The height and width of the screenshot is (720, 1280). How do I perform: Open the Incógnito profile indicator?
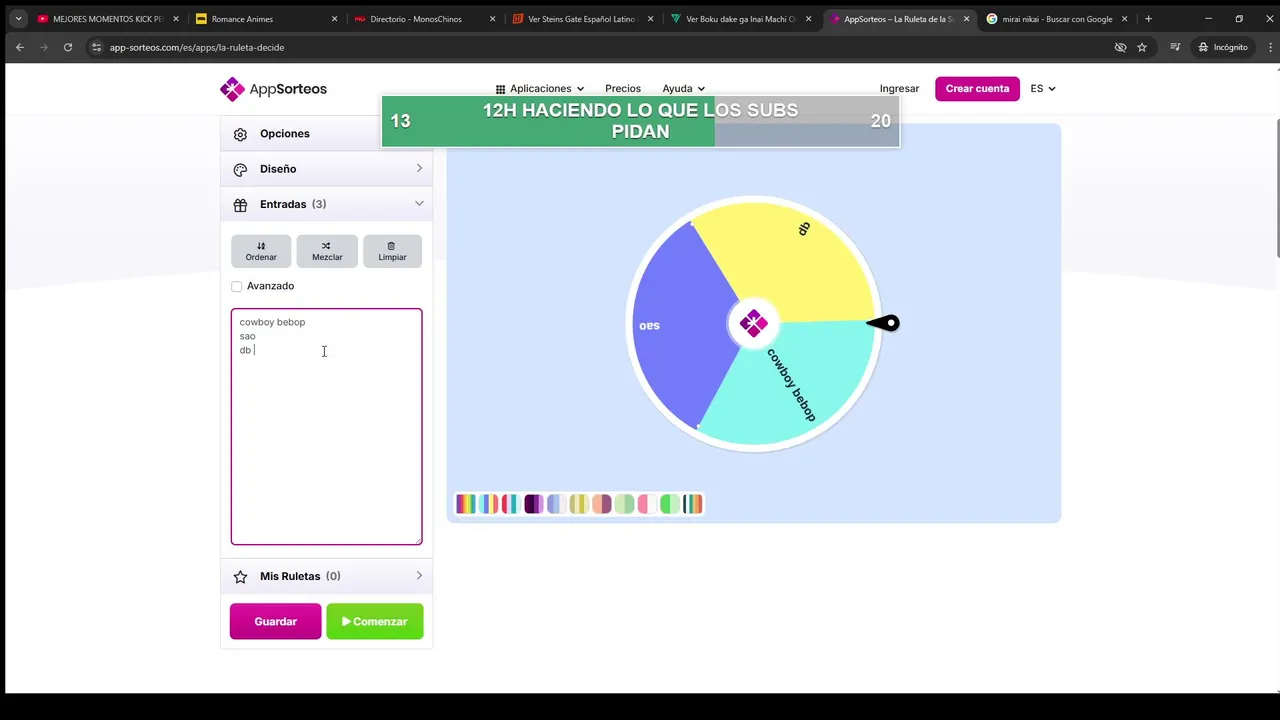1223,47
